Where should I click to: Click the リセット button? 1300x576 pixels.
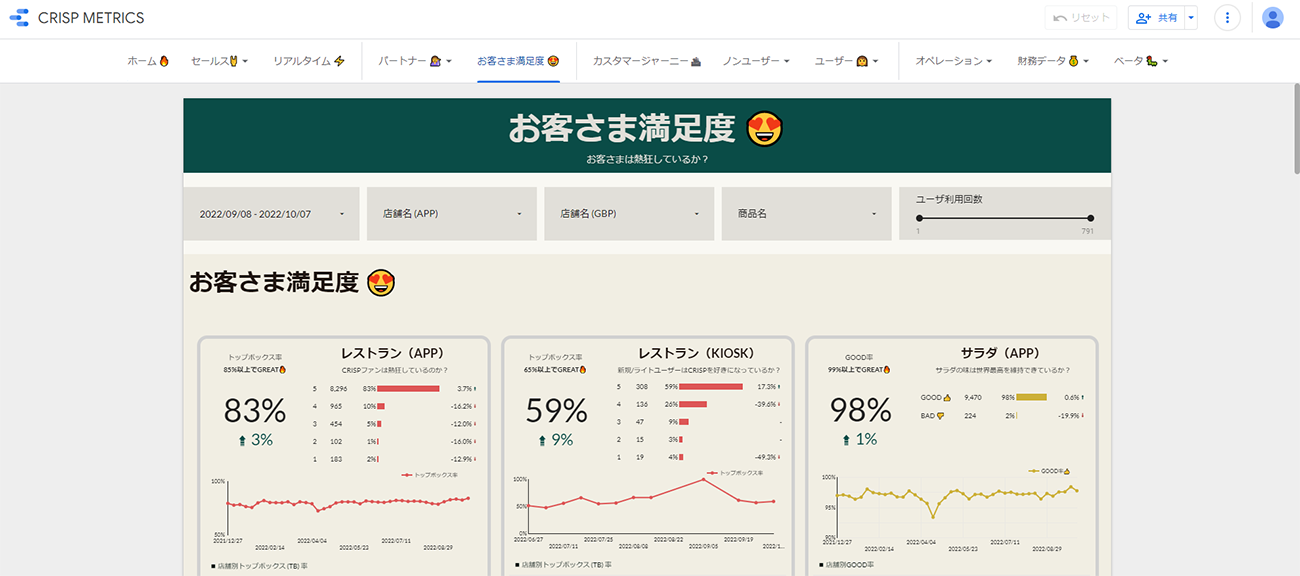point(1081,18)
